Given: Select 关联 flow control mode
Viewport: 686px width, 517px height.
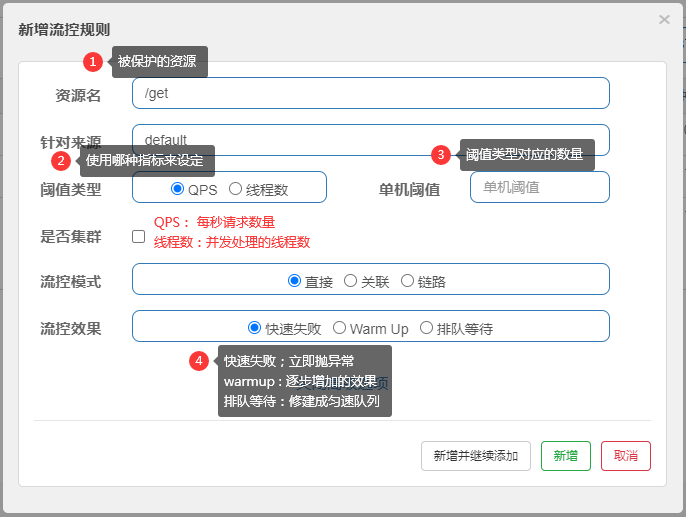Looking at the screenshot, I should [350, 281].
